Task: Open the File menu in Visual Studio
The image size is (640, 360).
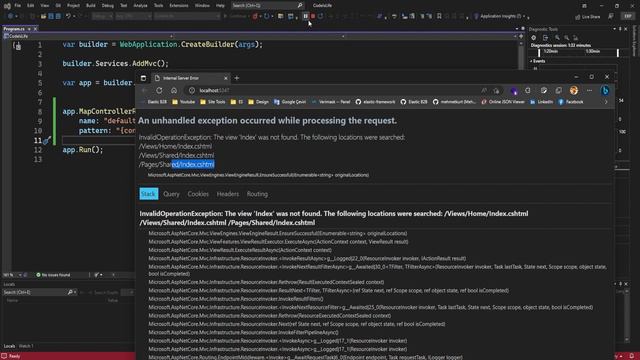Action: click(x=17, y=6)
